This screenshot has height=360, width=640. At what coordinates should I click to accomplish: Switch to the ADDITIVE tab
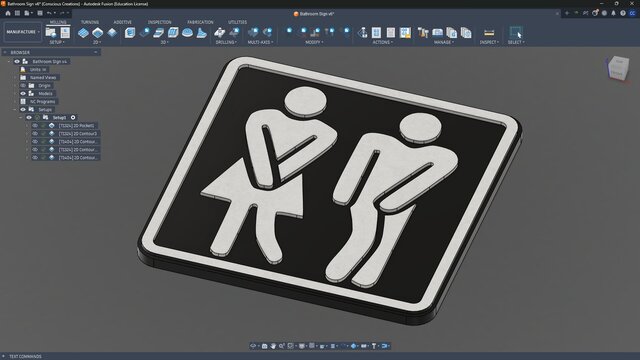coord(122,22)
